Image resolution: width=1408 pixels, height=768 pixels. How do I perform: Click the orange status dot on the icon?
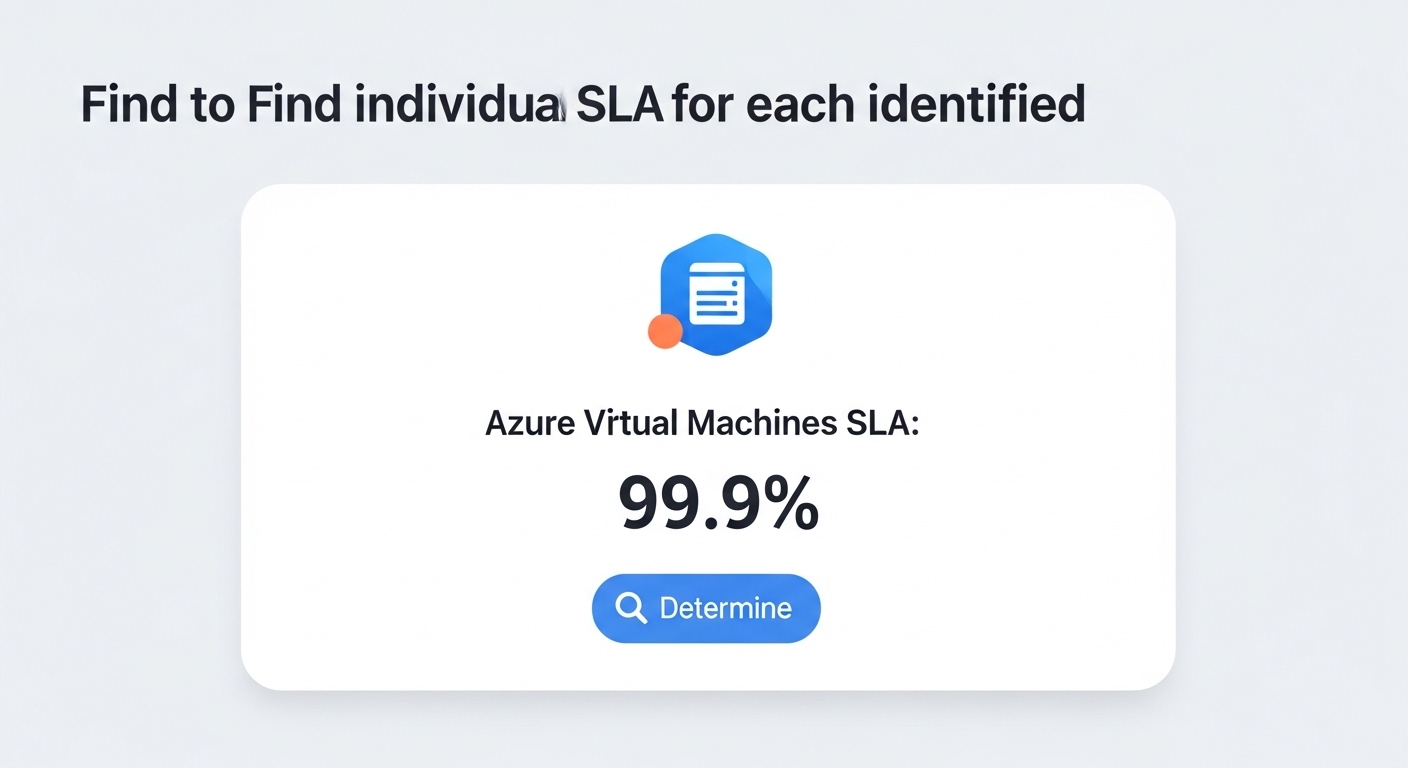click(x=665, y=331)
